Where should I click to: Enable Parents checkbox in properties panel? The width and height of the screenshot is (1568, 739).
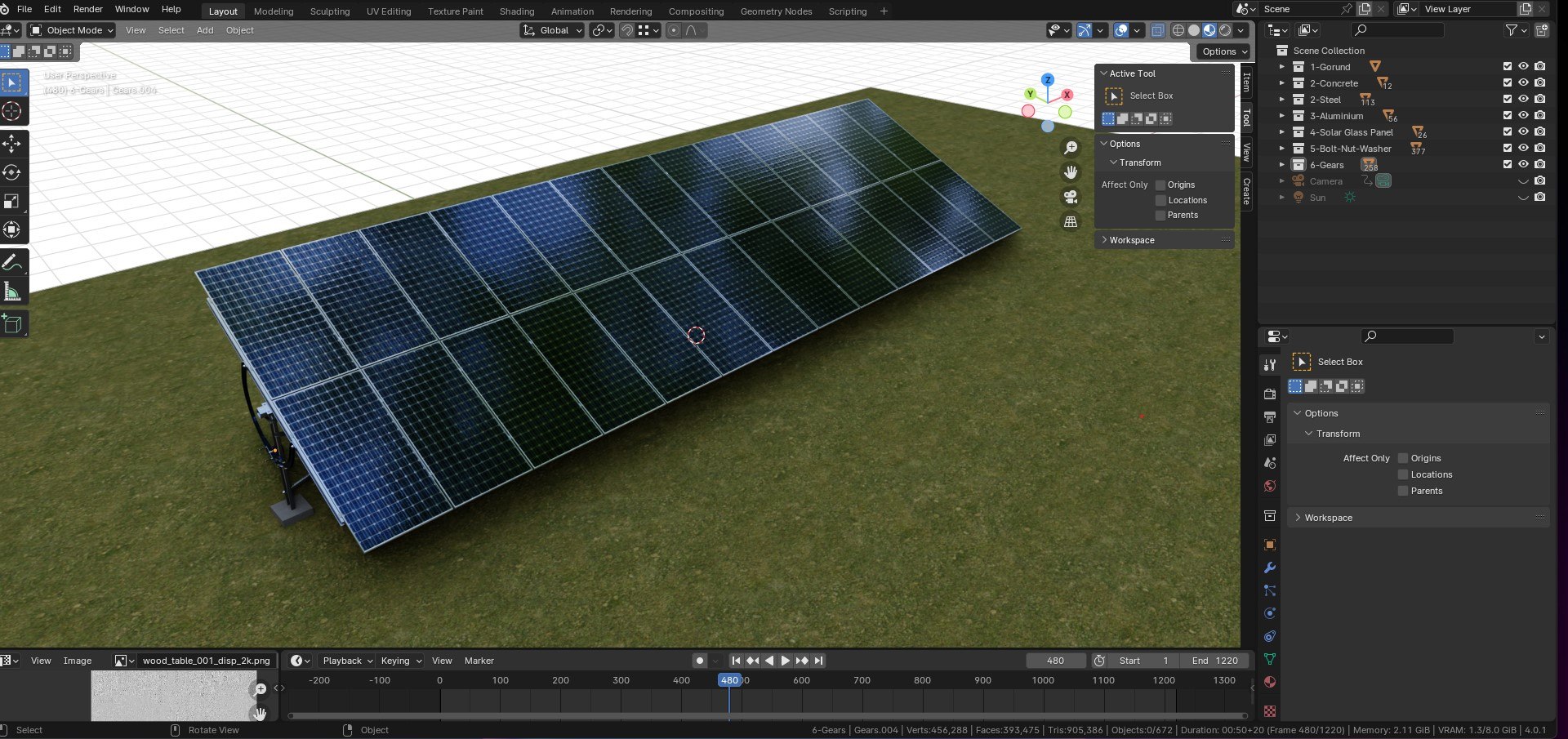pos(1403,491)
